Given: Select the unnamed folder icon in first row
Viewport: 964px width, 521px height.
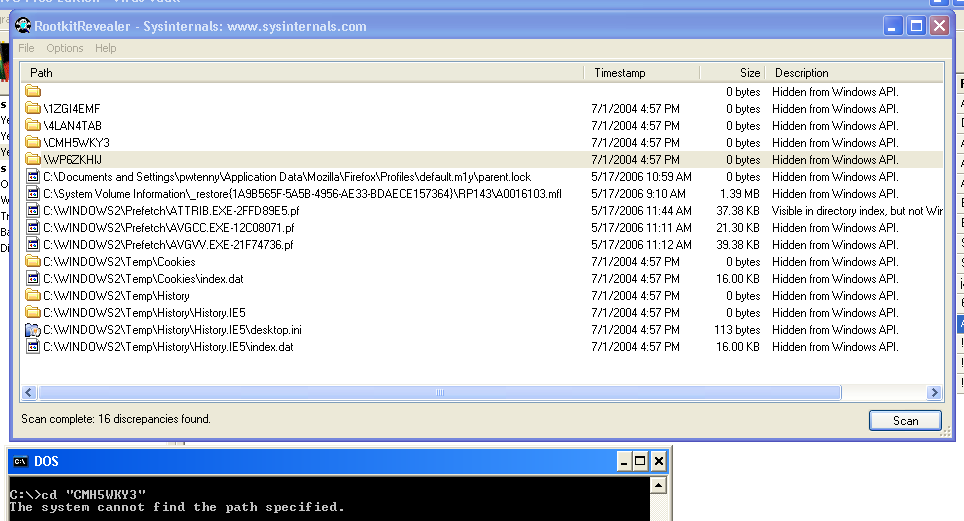Looking at the screenshot, I should coord(33,92).
